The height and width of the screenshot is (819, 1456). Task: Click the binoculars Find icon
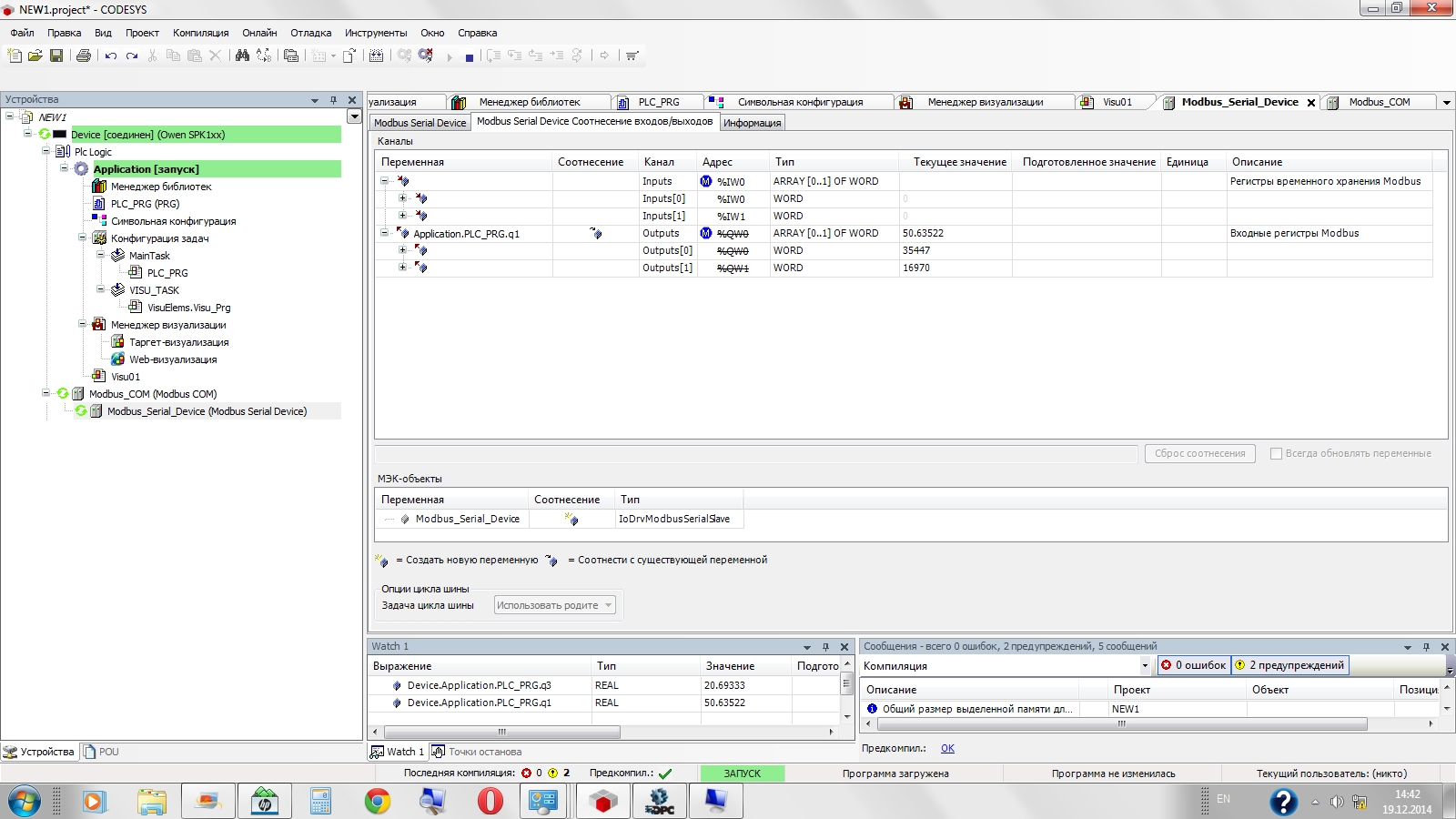click(242, 56)
